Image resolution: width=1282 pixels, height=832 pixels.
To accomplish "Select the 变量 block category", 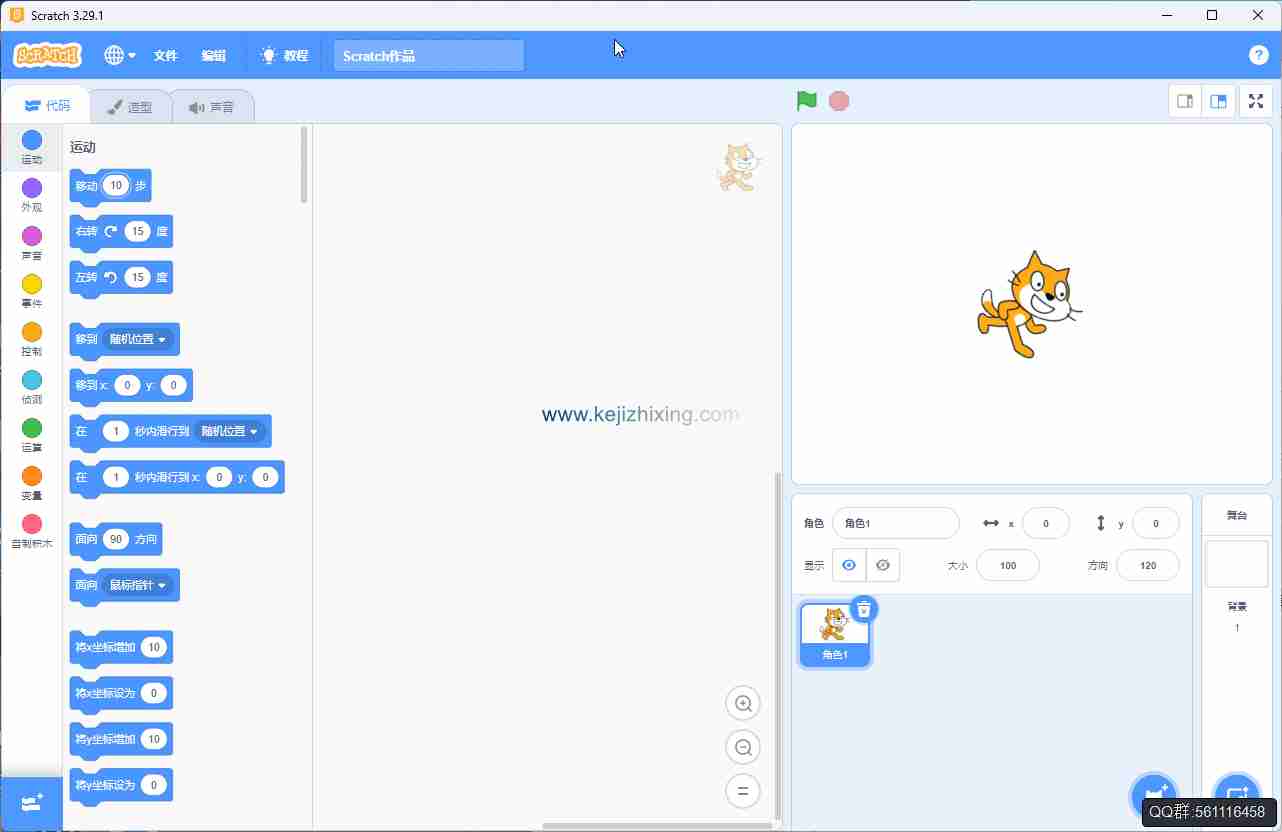I will click(32, 483).
